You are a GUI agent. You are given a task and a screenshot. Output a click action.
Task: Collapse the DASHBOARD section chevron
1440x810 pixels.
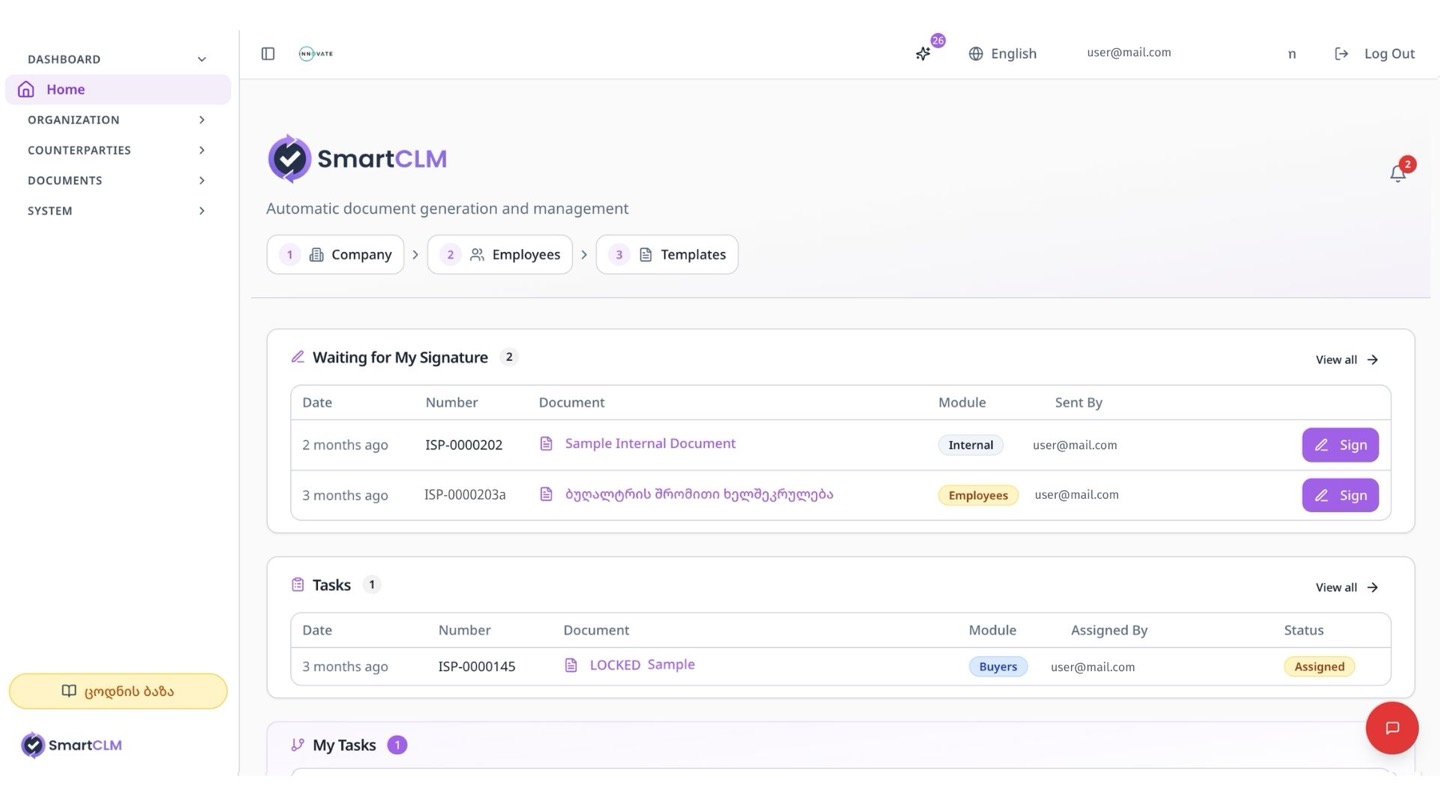202,59
